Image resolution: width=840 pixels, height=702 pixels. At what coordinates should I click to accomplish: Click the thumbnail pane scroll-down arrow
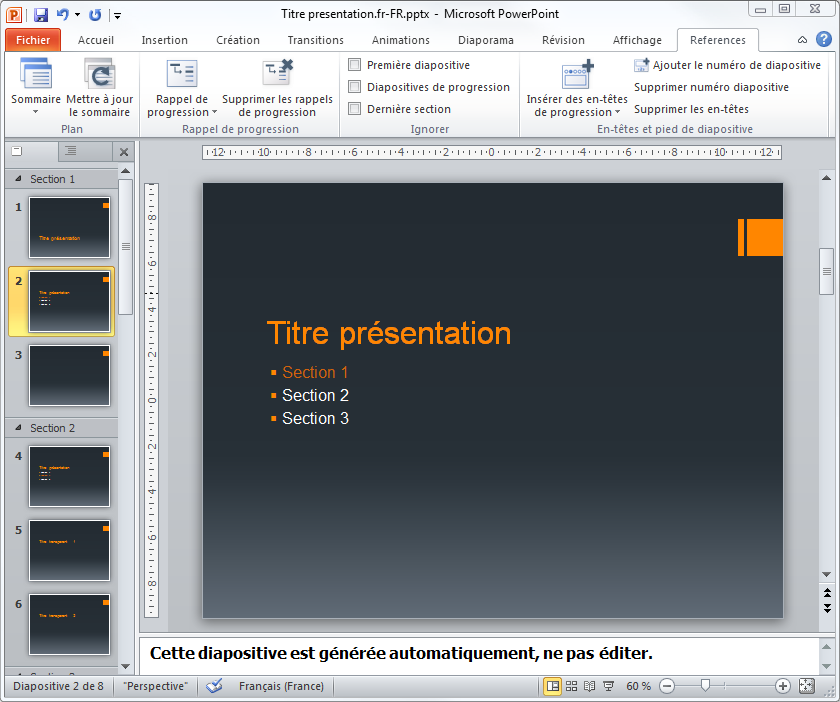[x=125, y=667]
